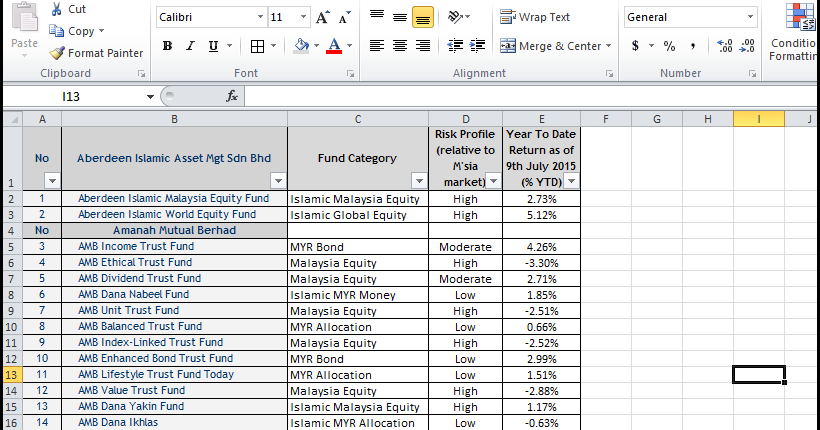
Task: Select Amanah Mutual Berhad header cell
Action: (174, 230)
